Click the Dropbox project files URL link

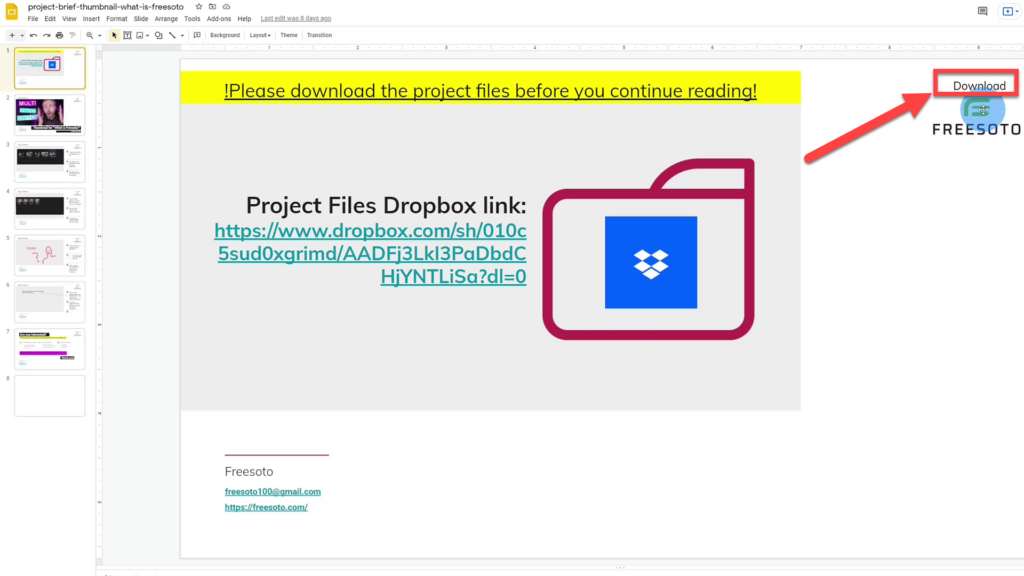click(x=371, y=253)
